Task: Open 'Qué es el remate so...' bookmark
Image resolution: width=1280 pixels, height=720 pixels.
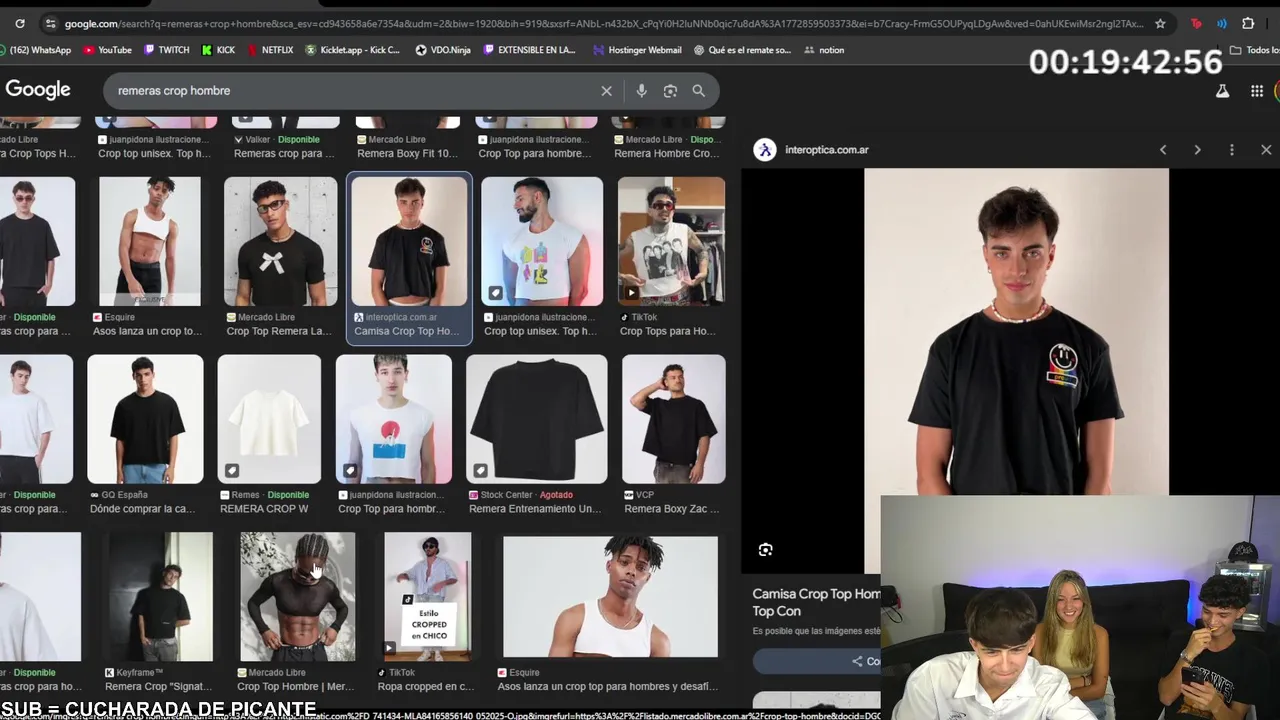Action: [742, 50]
